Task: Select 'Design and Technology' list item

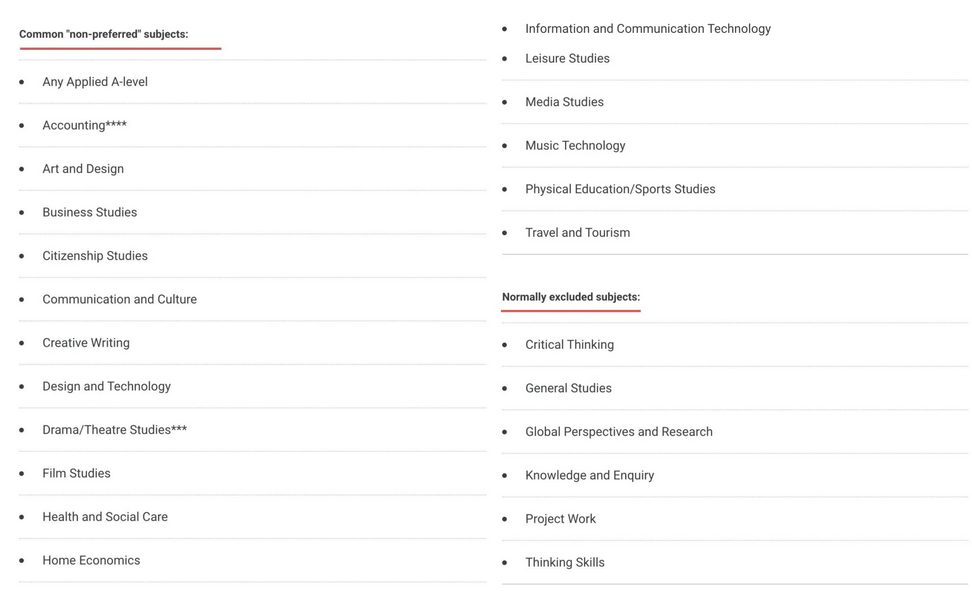Action: click(107, 386)
